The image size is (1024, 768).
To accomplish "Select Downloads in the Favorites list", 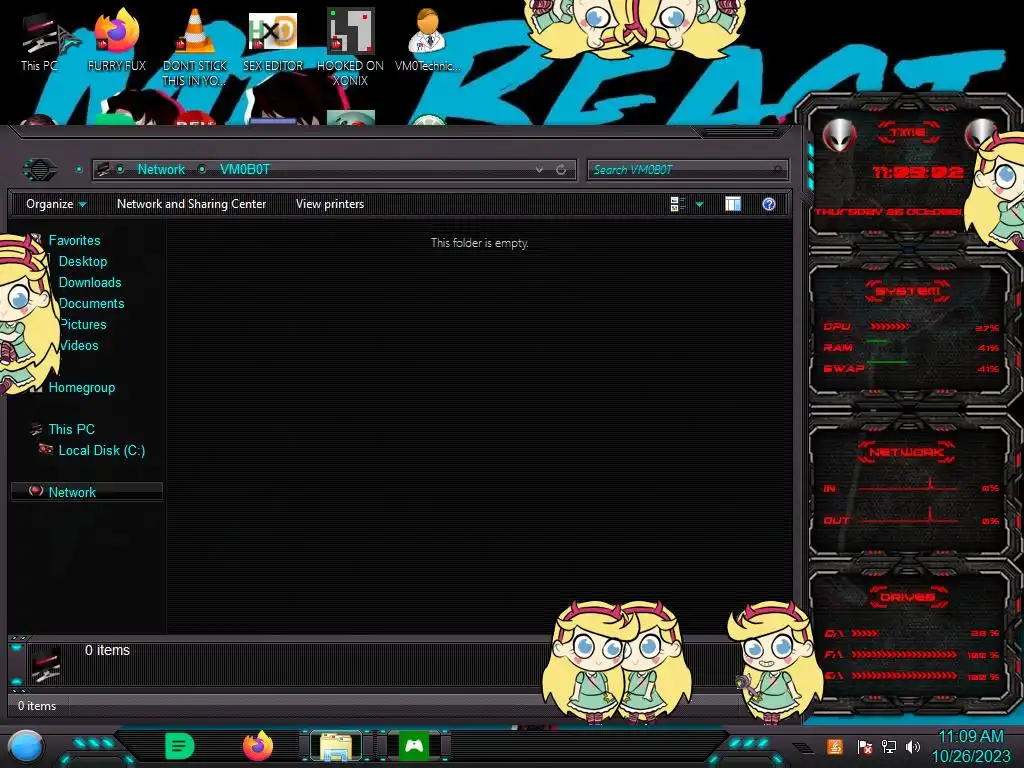I will point(90,282).
